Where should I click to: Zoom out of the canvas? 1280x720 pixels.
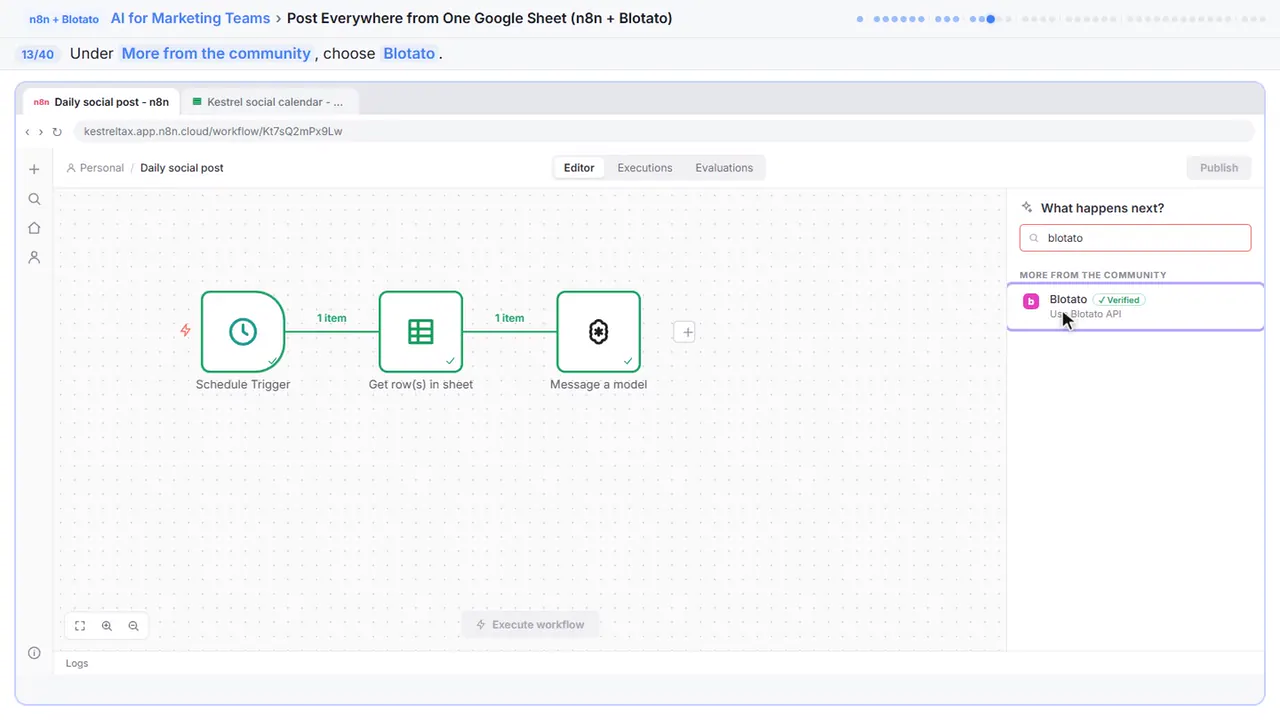[133, 626]
